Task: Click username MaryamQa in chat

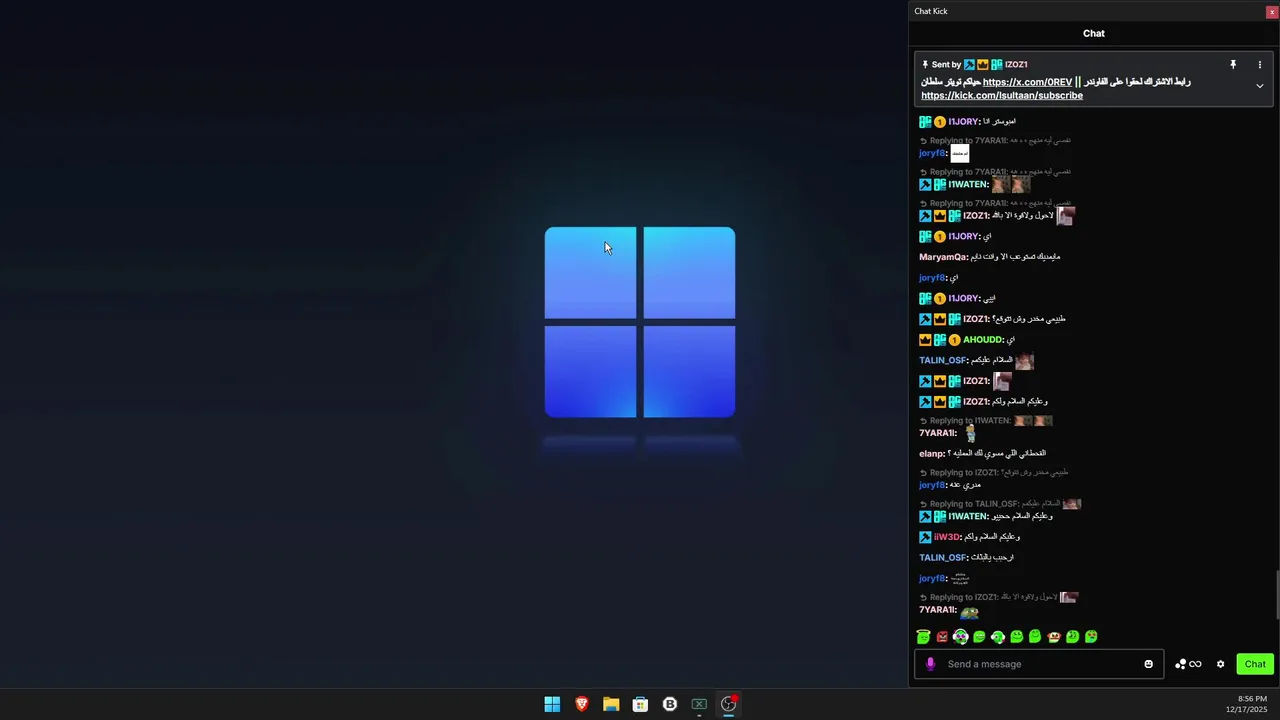Action: (943, 257)
